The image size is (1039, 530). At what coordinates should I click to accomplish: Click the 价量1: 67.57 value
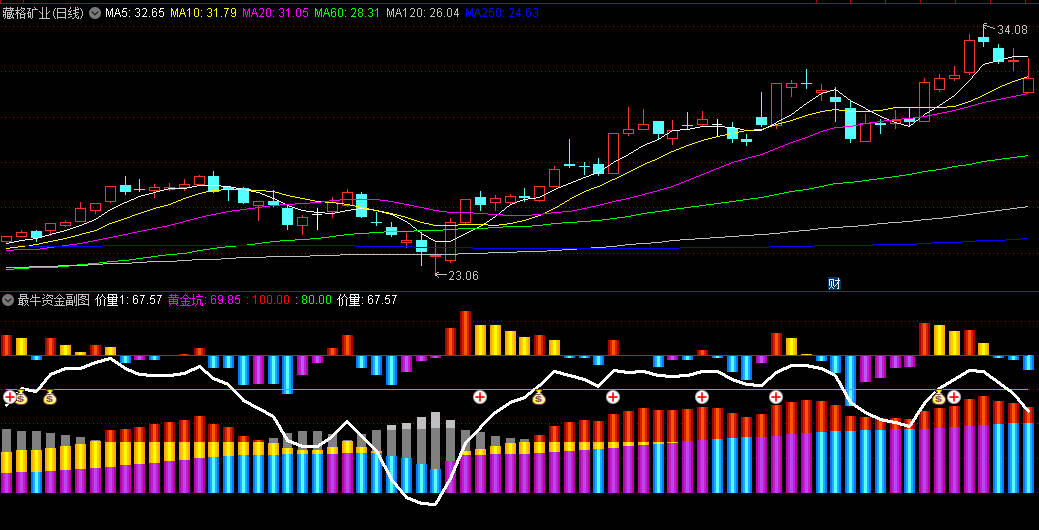point(129,300)
